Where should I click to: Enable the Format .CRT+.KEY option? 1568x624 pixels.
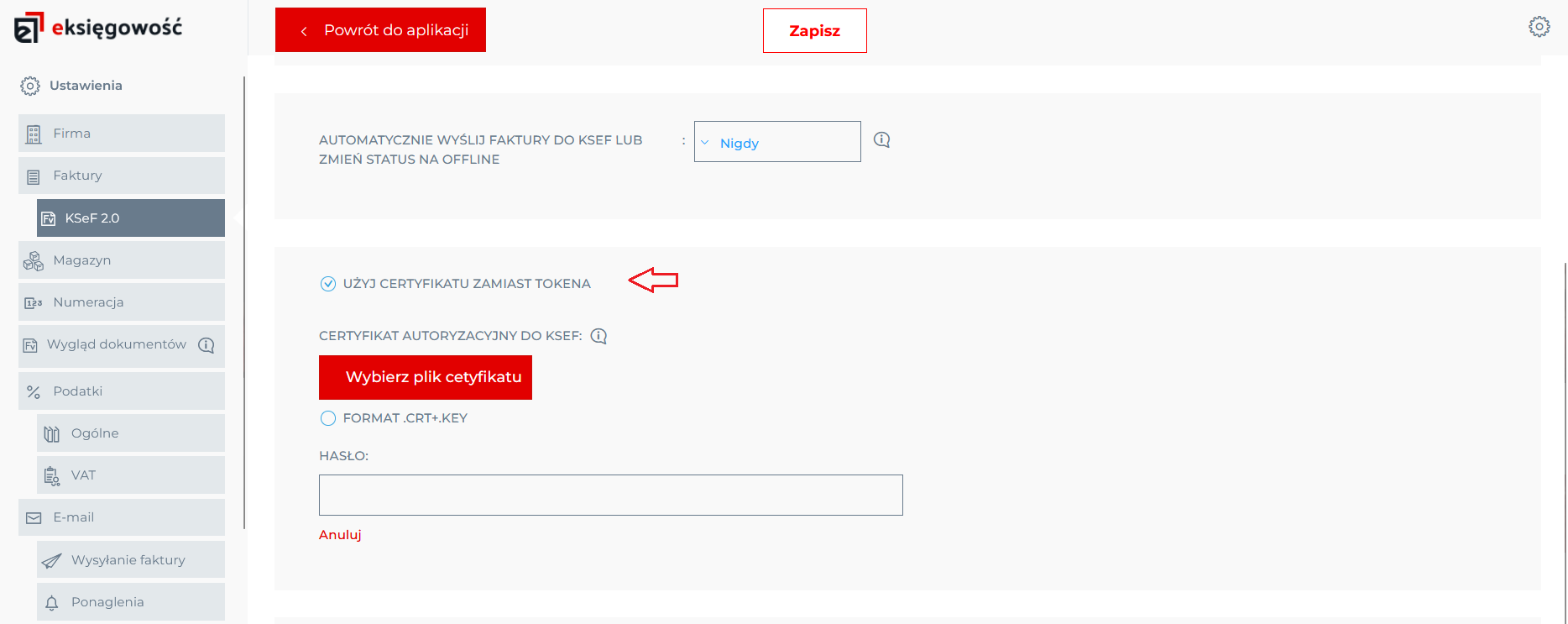coord(328,418)
